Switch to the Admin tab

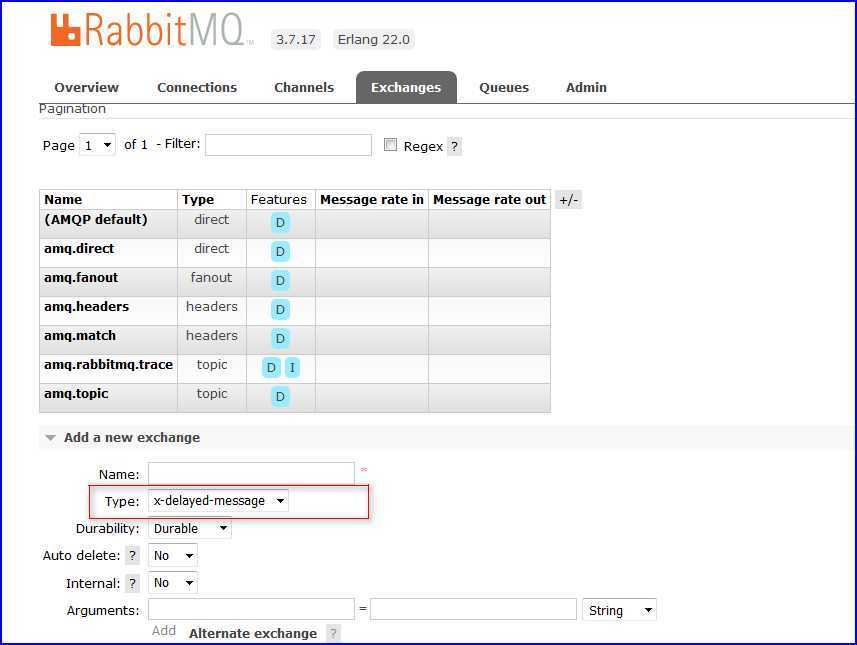(586, 87)
